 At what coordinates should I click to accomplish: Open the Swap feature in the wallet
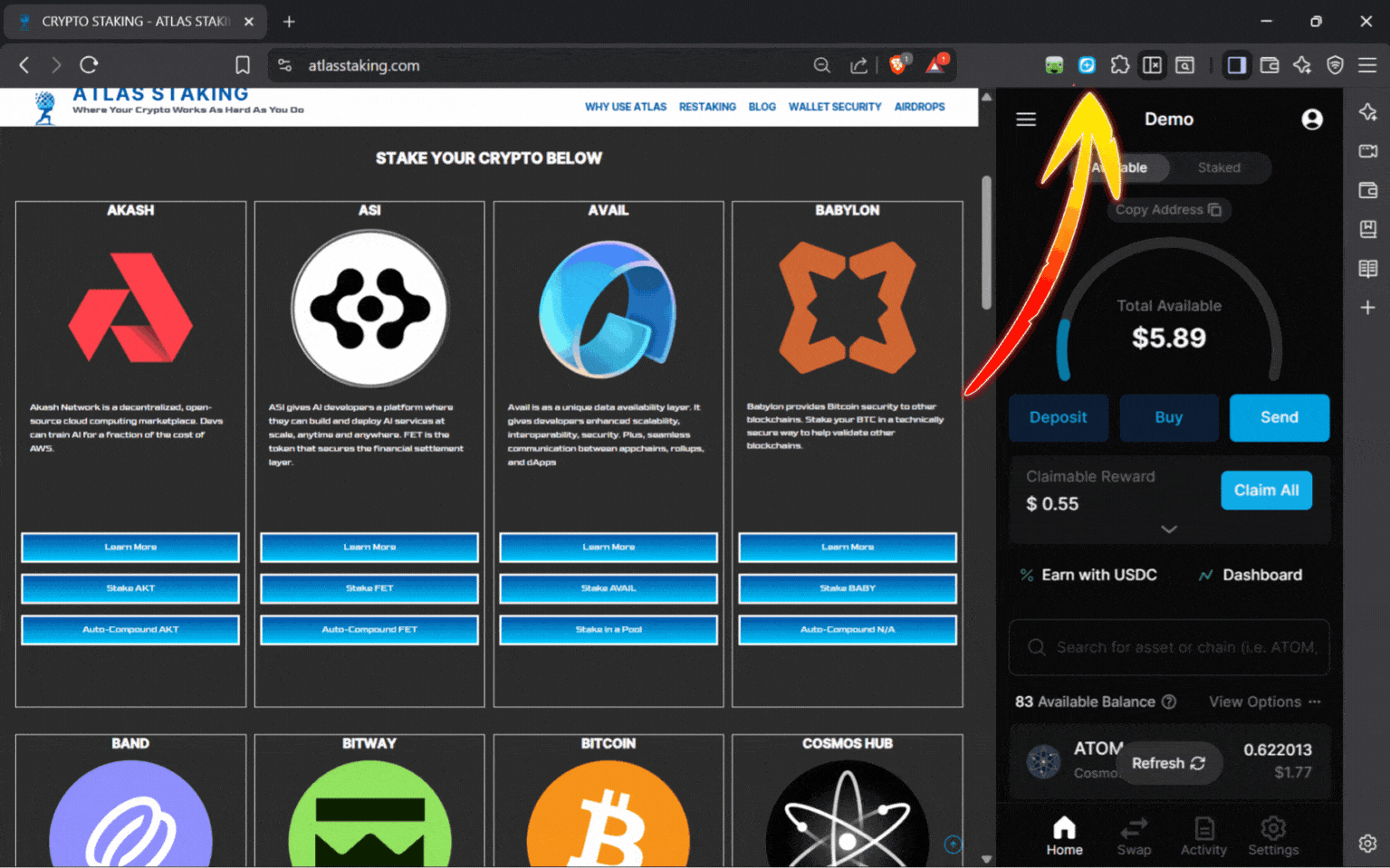(1134, 835)
